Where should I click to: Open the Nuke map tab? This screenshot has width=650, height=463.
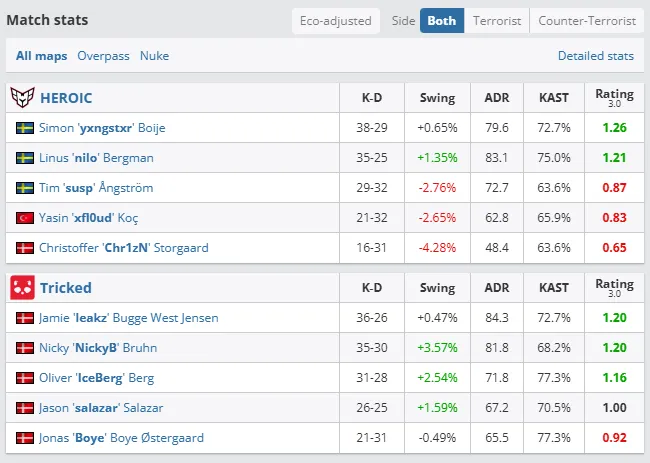point(154,56)
